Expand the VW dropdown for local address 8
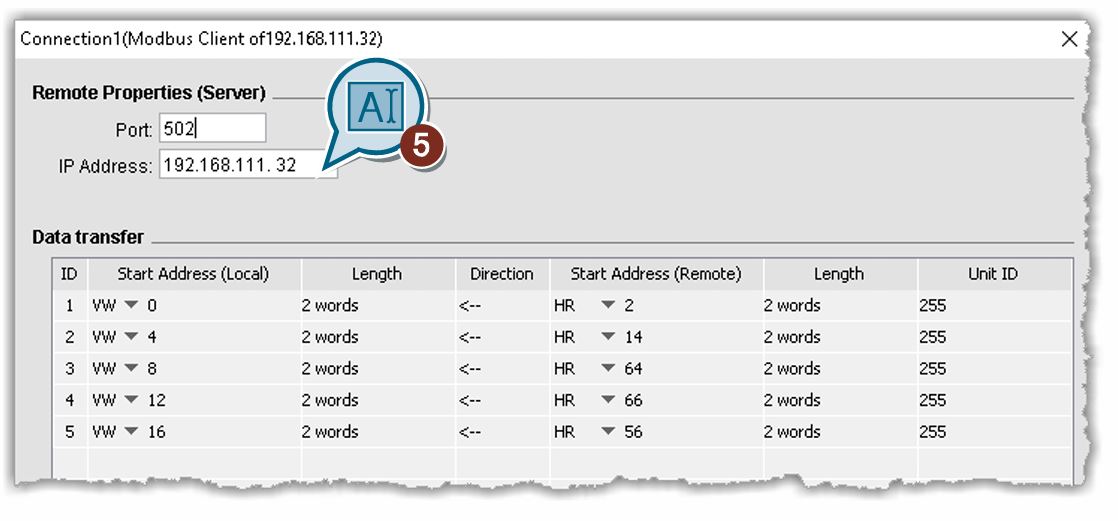 click(x=131, y=369)
